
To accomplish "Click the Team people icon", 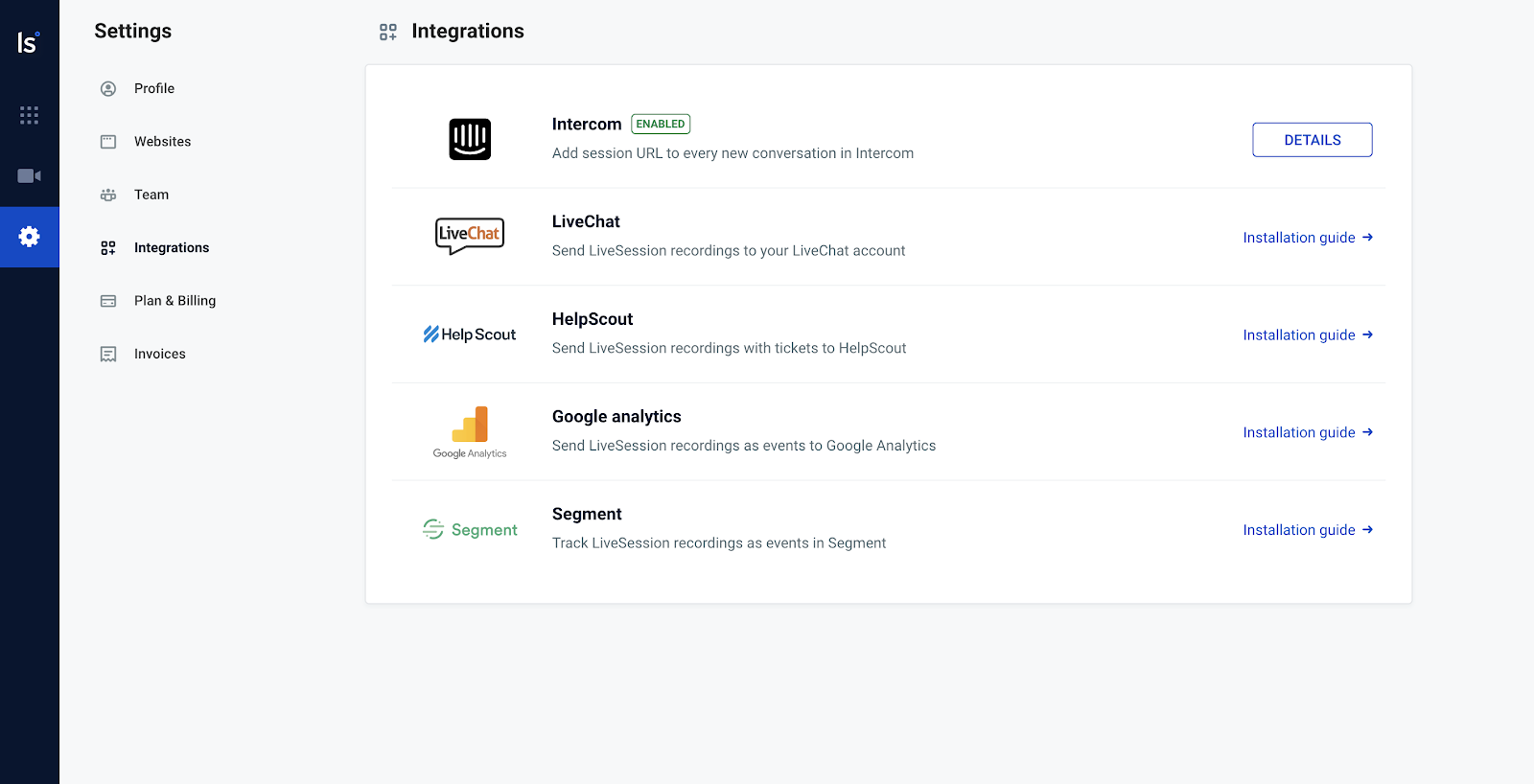I will (x=108, y=195).
